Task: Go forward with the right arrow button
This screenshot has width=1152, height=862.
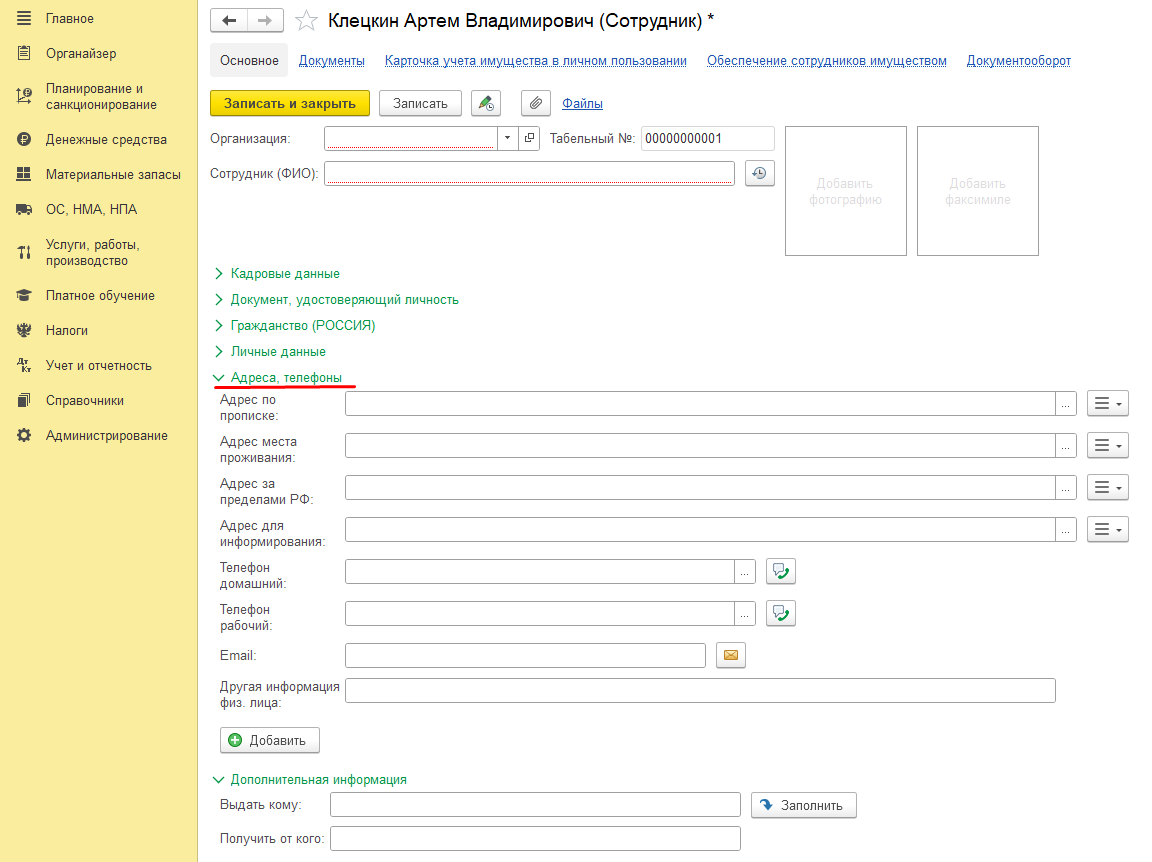Action: [265, 21]
